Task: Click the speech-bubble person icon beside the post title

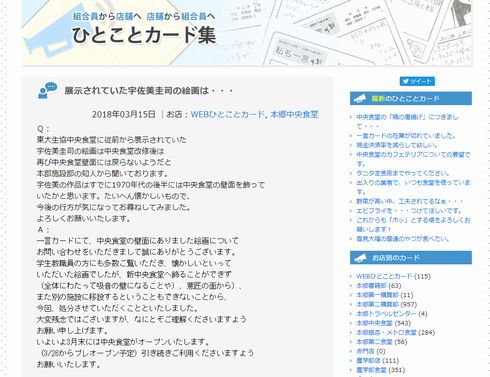Action: pos(48,90)
